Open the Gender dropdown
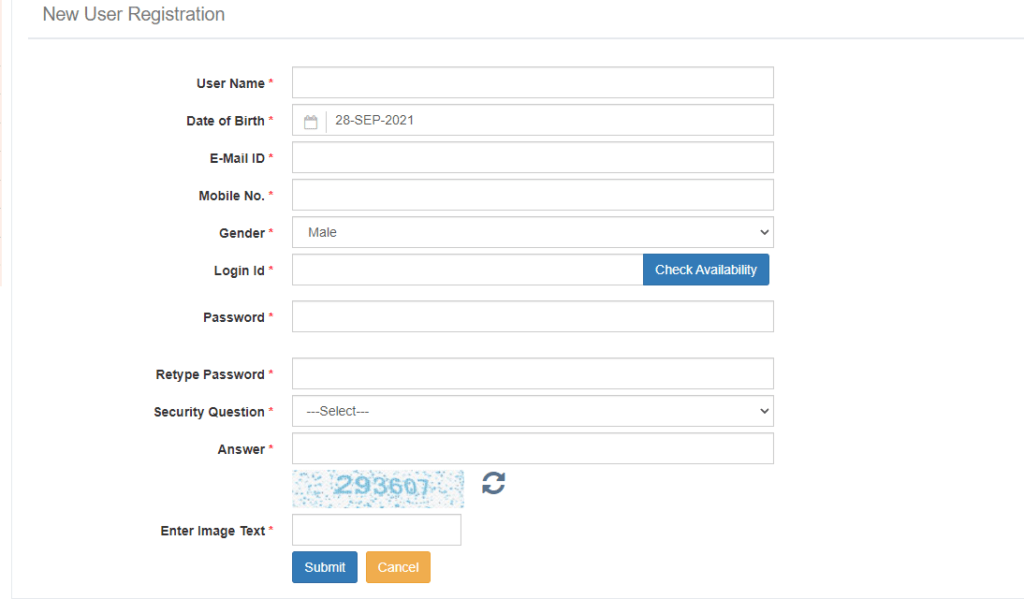Screen dimensions: 1024x599 [532, 232]
